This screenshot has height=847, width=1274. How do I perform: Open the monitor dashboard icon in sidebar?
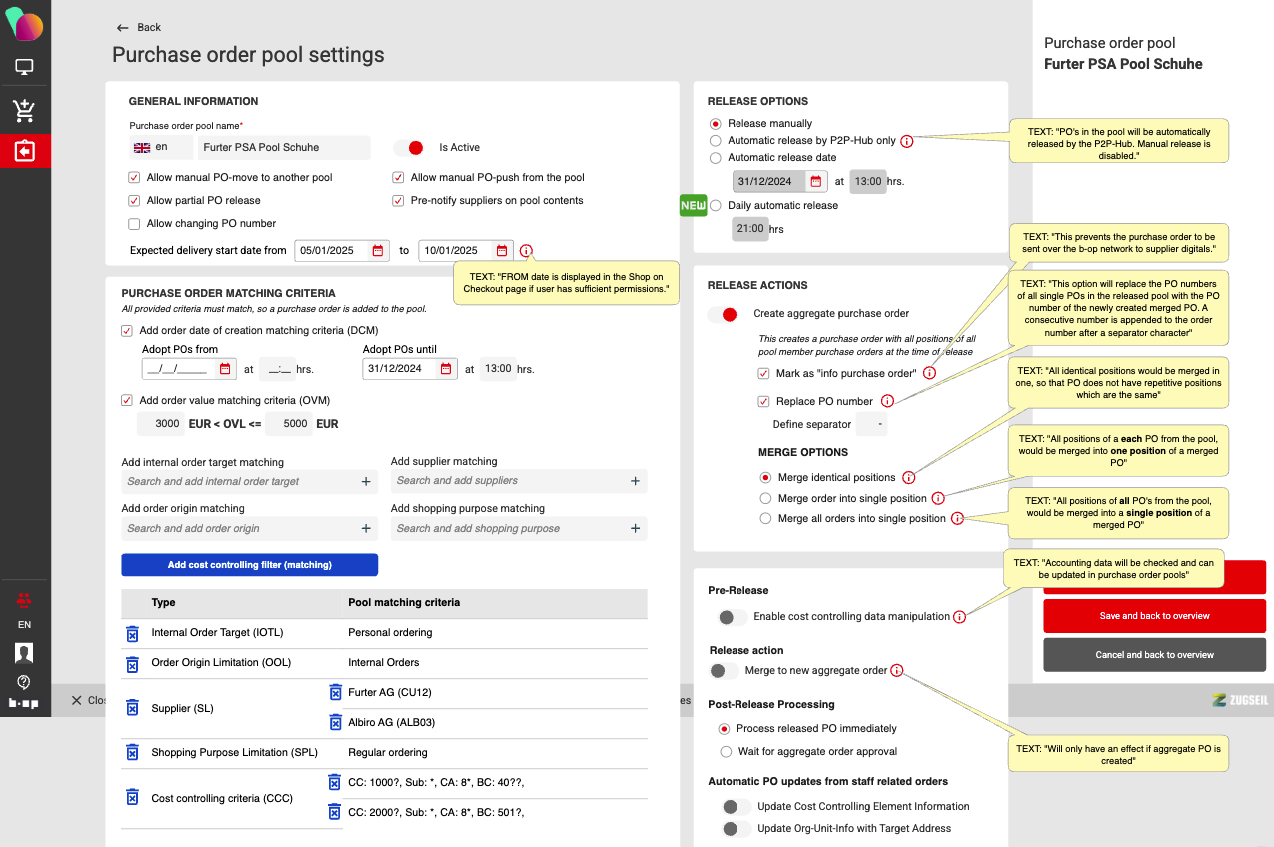[24, 68]
